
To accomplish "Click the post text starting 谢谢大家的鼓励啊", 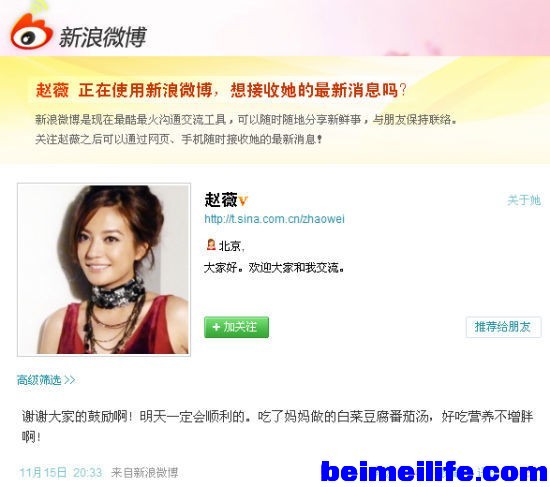I will coord(277,426).
